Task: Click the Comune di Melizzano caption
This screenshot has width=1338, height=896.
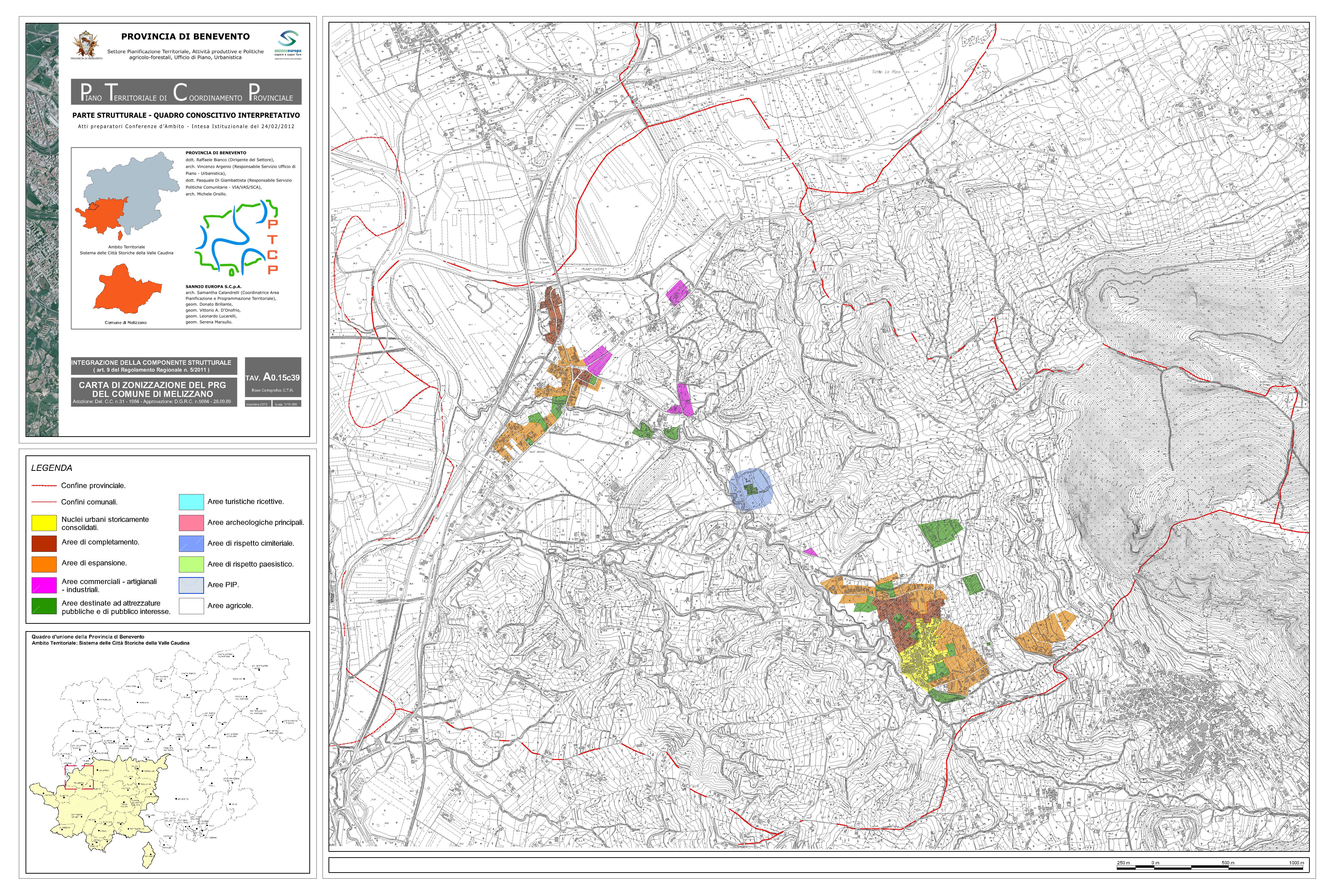Action: tap(126, 323)
